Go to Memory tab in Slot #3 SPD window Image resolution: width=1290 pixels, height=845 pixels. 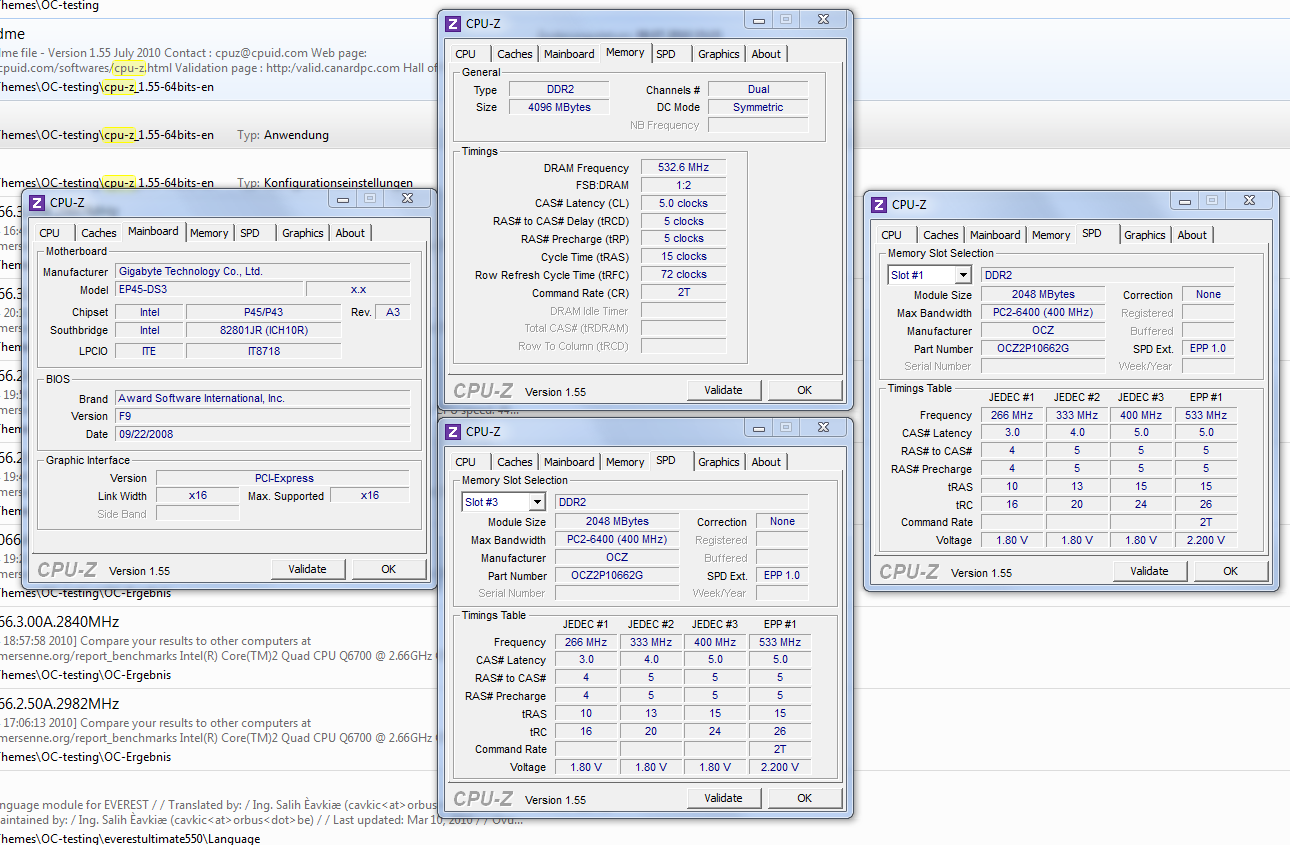pyautogui.click(x=625, y=462)
